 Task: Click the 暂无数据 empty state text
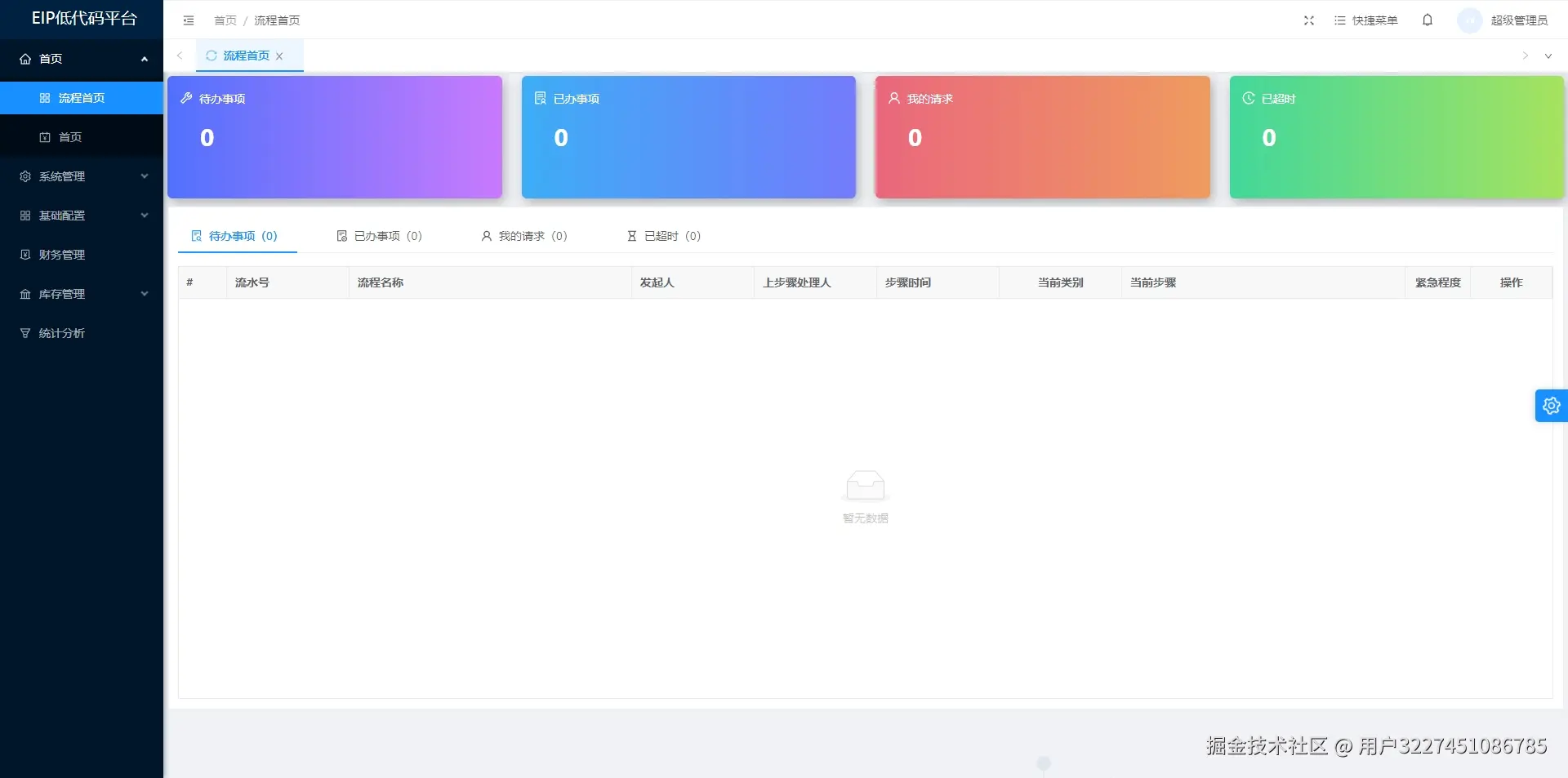866,518
